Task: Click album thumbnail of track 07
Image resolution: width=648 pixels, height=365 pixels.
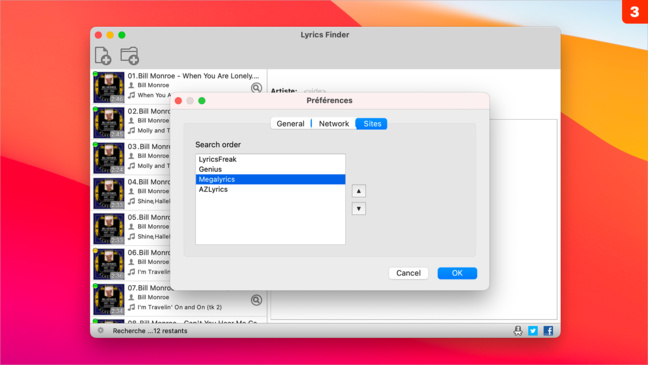Action: pos(109,299)
